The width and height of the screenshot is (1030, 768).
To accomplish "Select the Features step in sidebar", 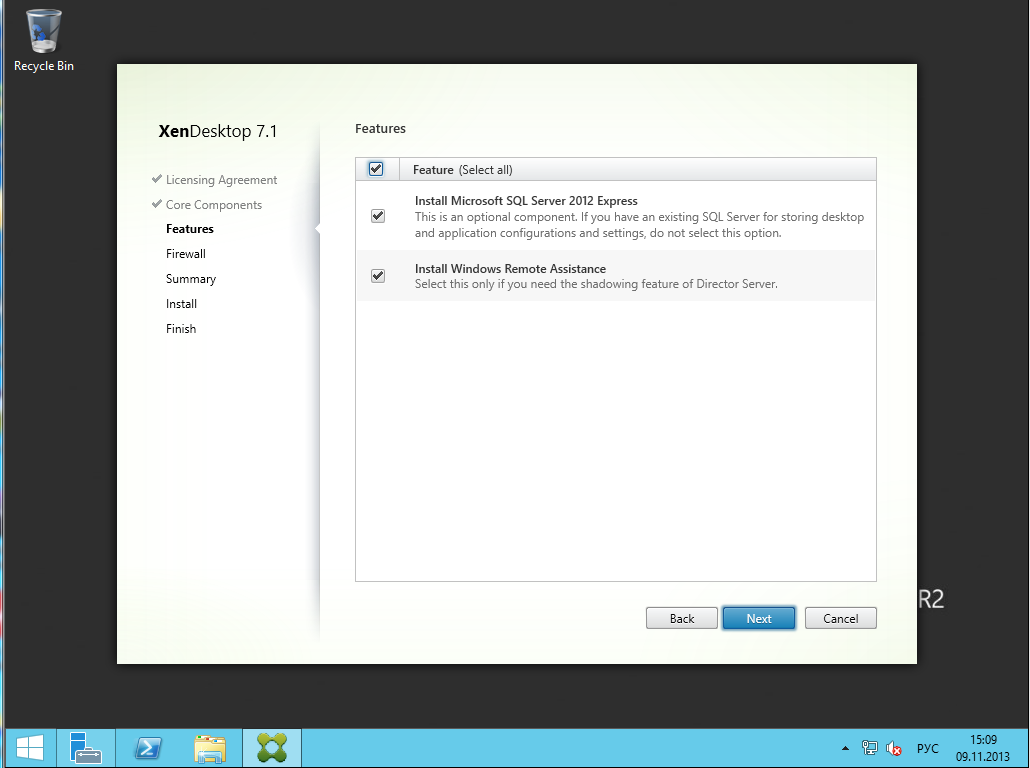I will pyautogui.click(x=190, y=229).
